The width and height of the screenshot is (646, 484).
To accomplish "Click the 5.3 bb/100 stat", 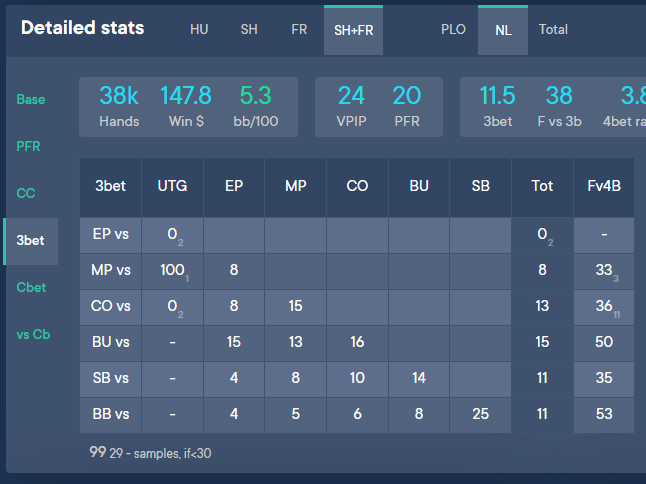I will coord(256,107).
